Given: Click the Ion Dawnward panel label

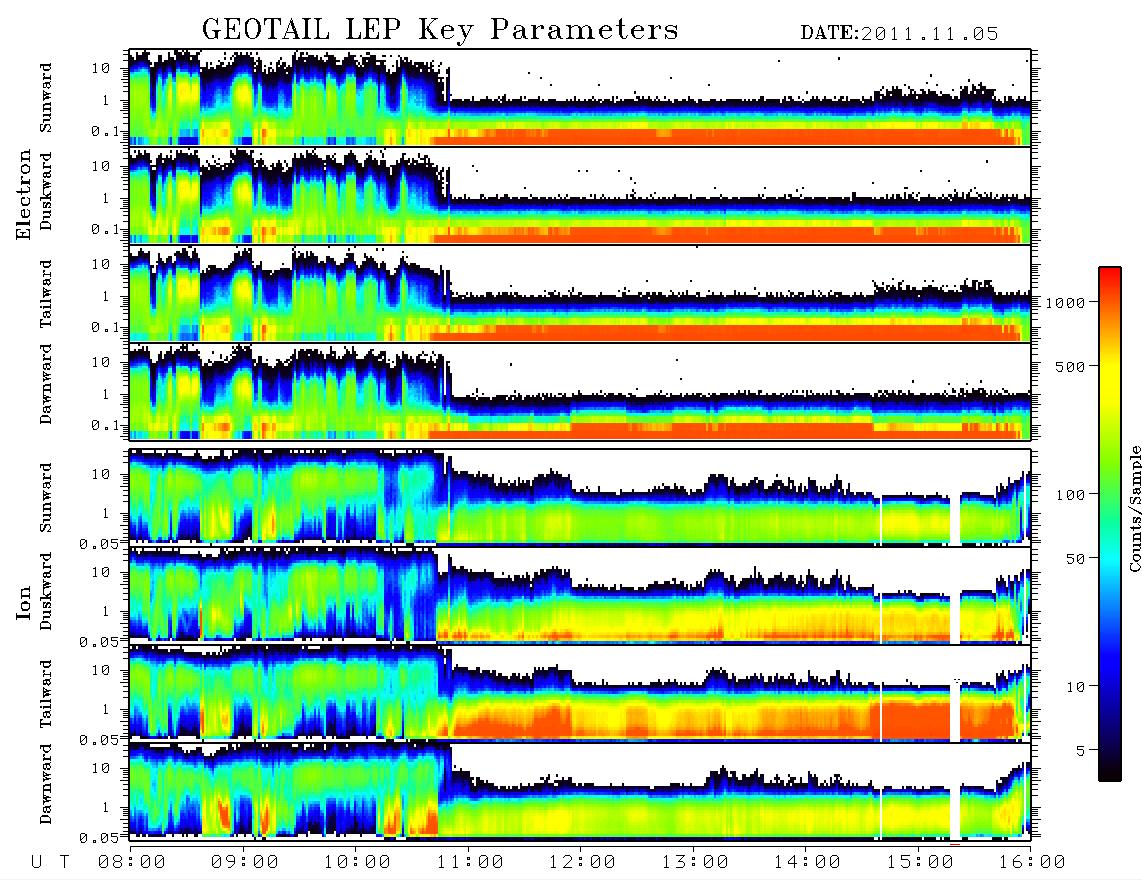Looking at the screenshot, I should click(46, 784).
